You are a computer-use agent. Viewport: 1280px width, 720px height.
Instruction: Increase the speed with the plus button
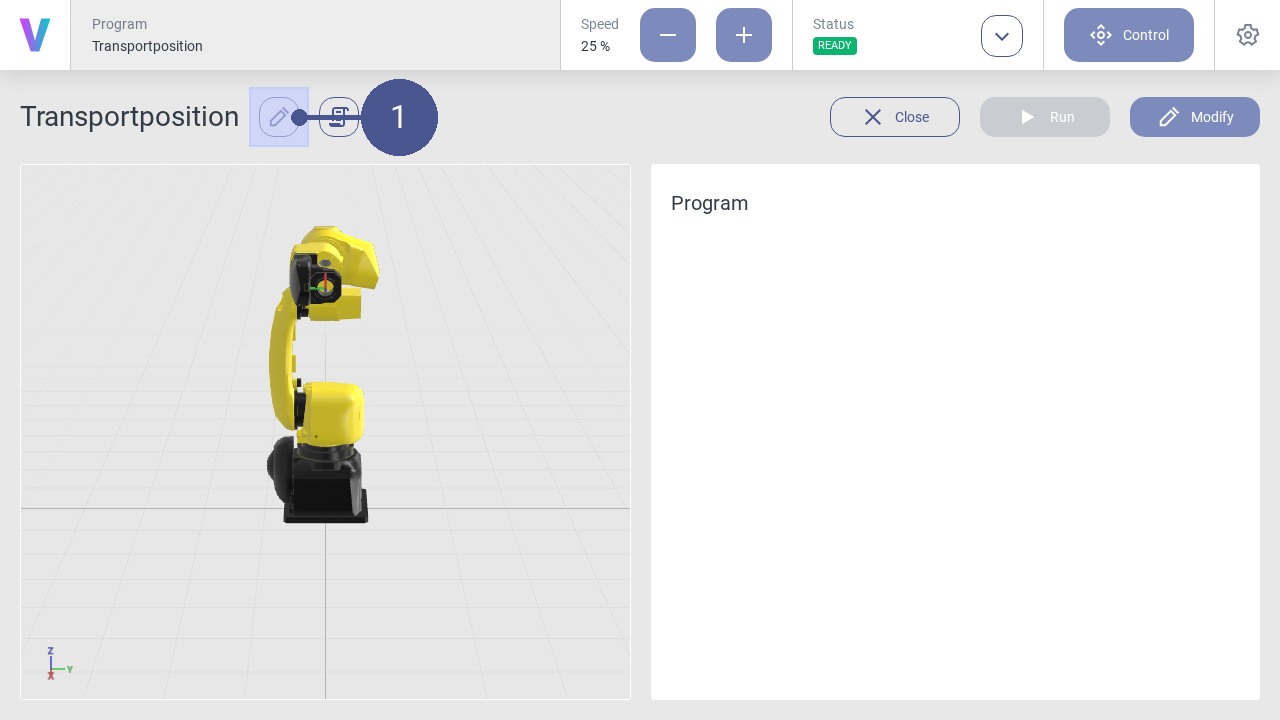pyautogui.click(x=744, y=35)
